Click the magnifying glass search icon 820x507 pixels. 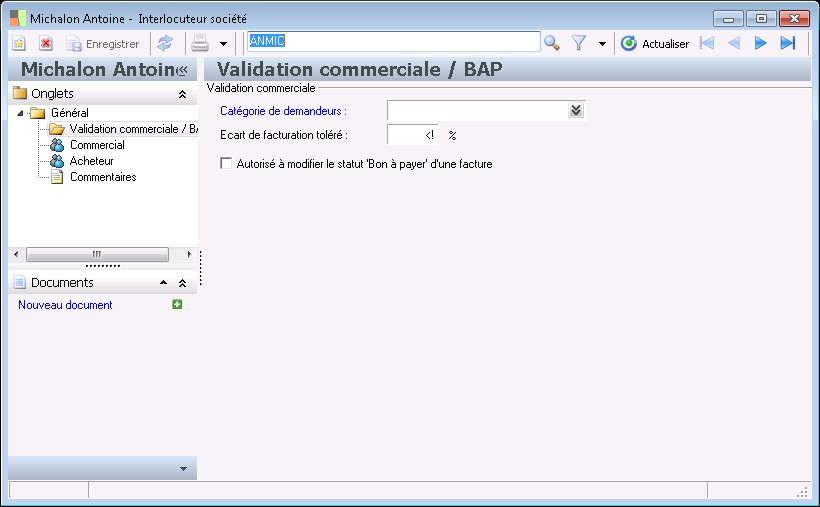click(x=552, y=43)
